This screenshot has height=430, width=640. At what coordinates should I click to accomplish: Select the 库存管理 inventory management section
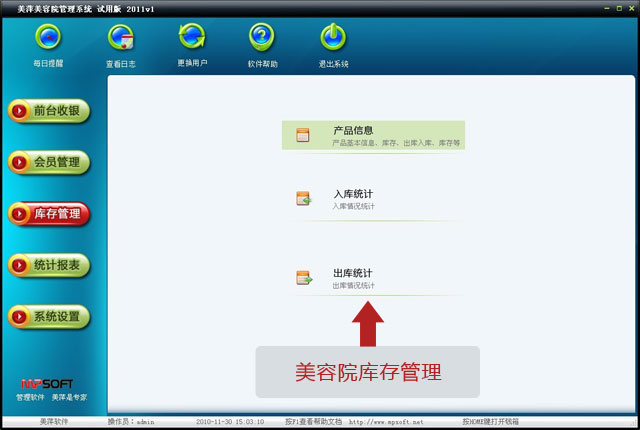pos(48,214)
